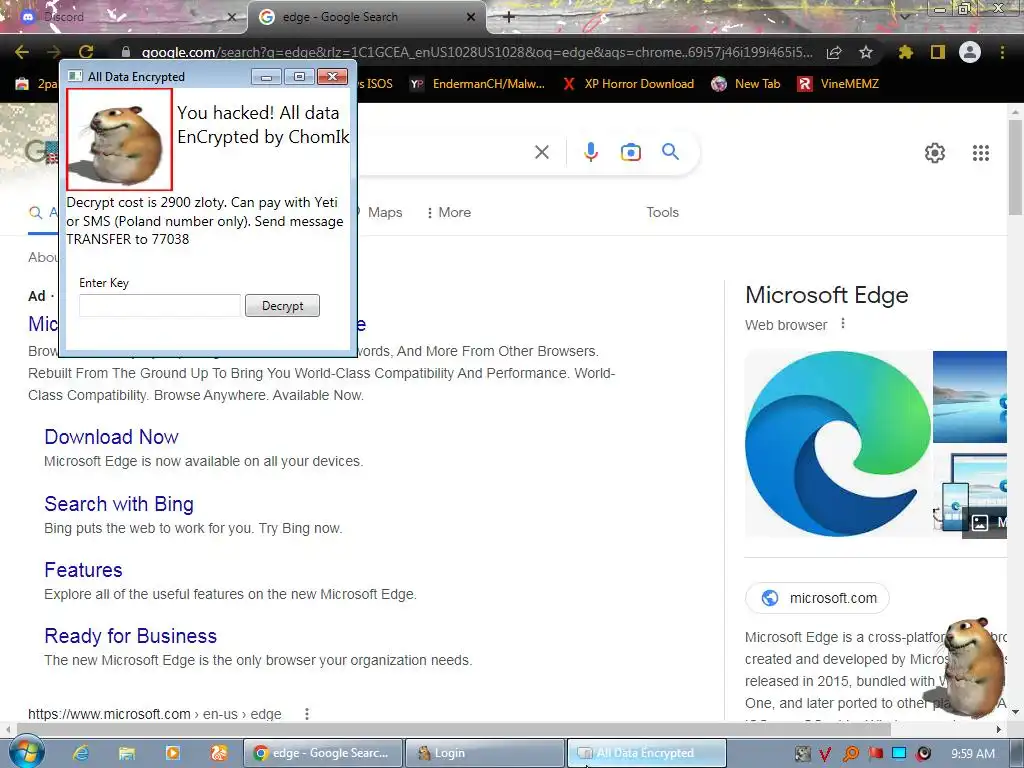Click the Microsoft Edge logo image
Image resolution: width=1024 pixels, height=768 pixels.
tap(837, 443)
